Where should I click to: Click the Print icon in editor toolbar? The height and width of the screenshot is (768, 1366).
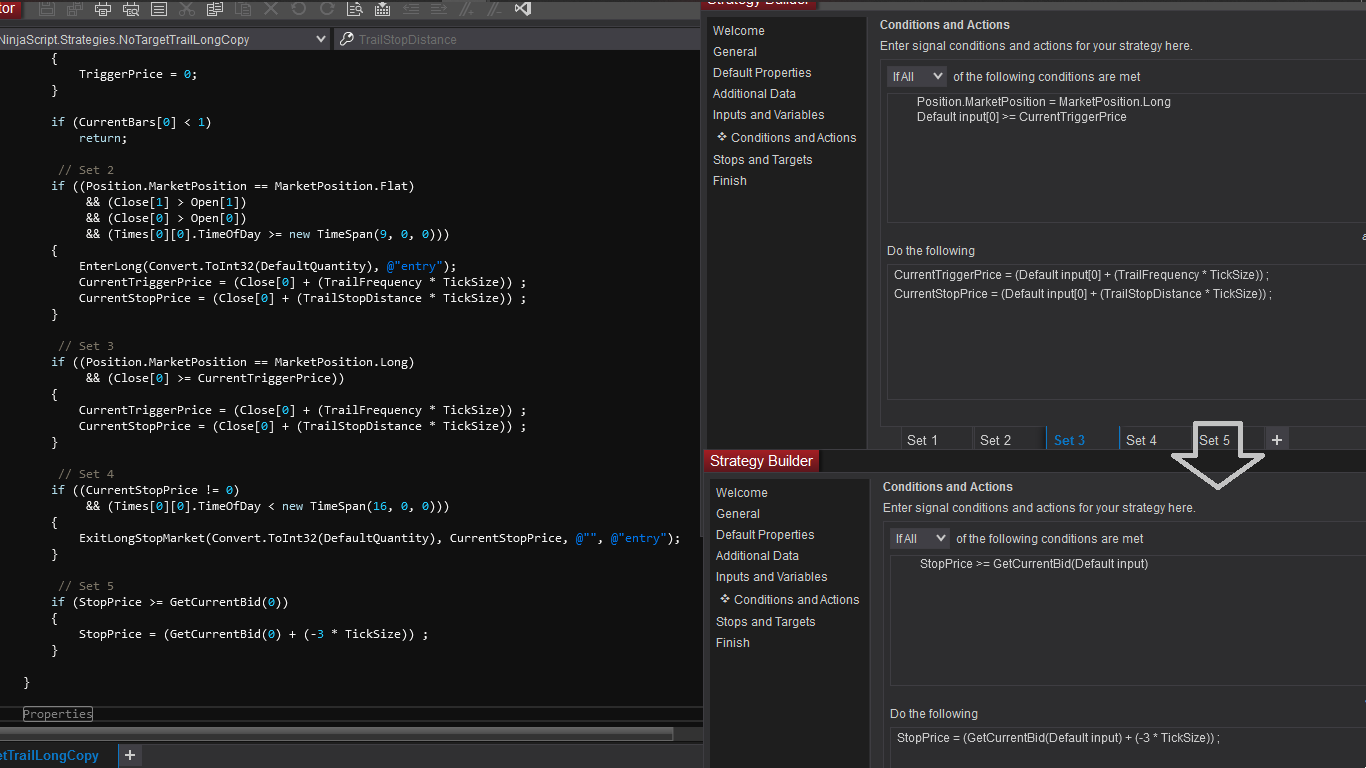(x=103, y=9)
